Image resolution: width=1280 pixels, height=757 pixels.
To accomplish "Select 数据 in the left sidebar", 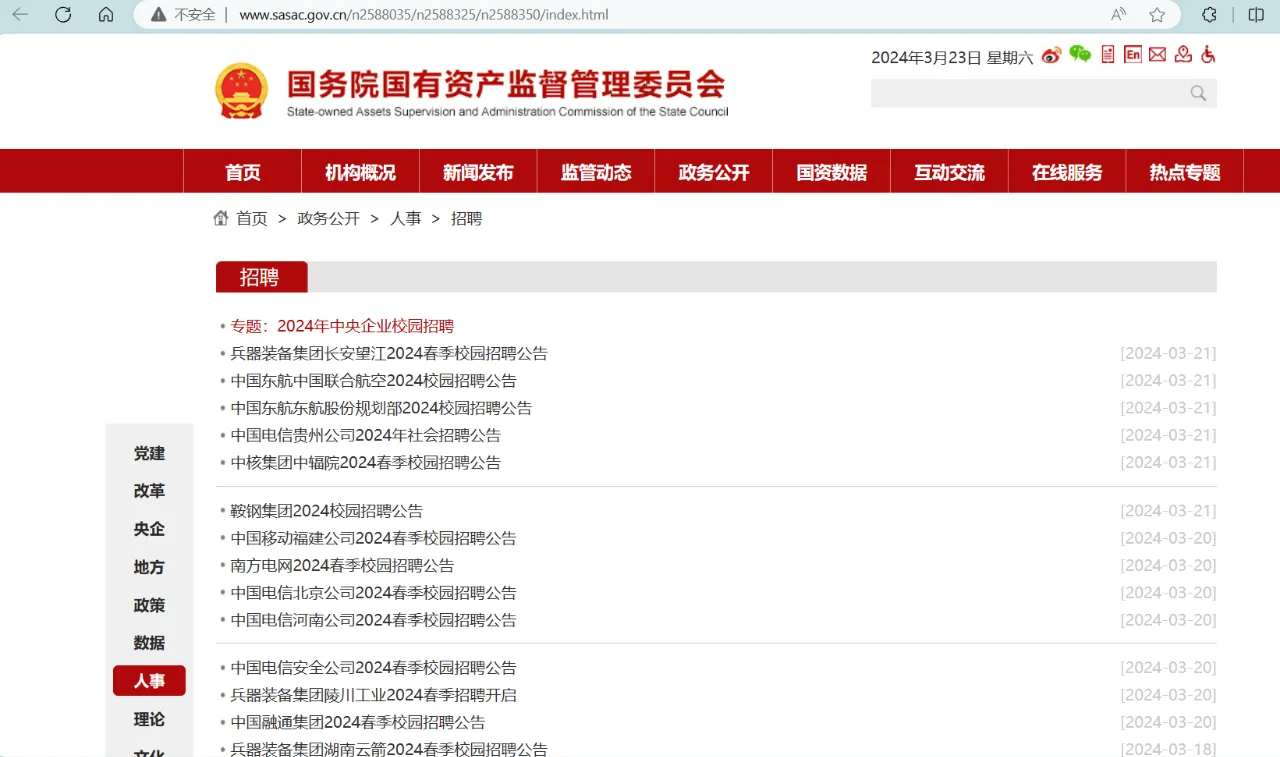I will [149, 643].
